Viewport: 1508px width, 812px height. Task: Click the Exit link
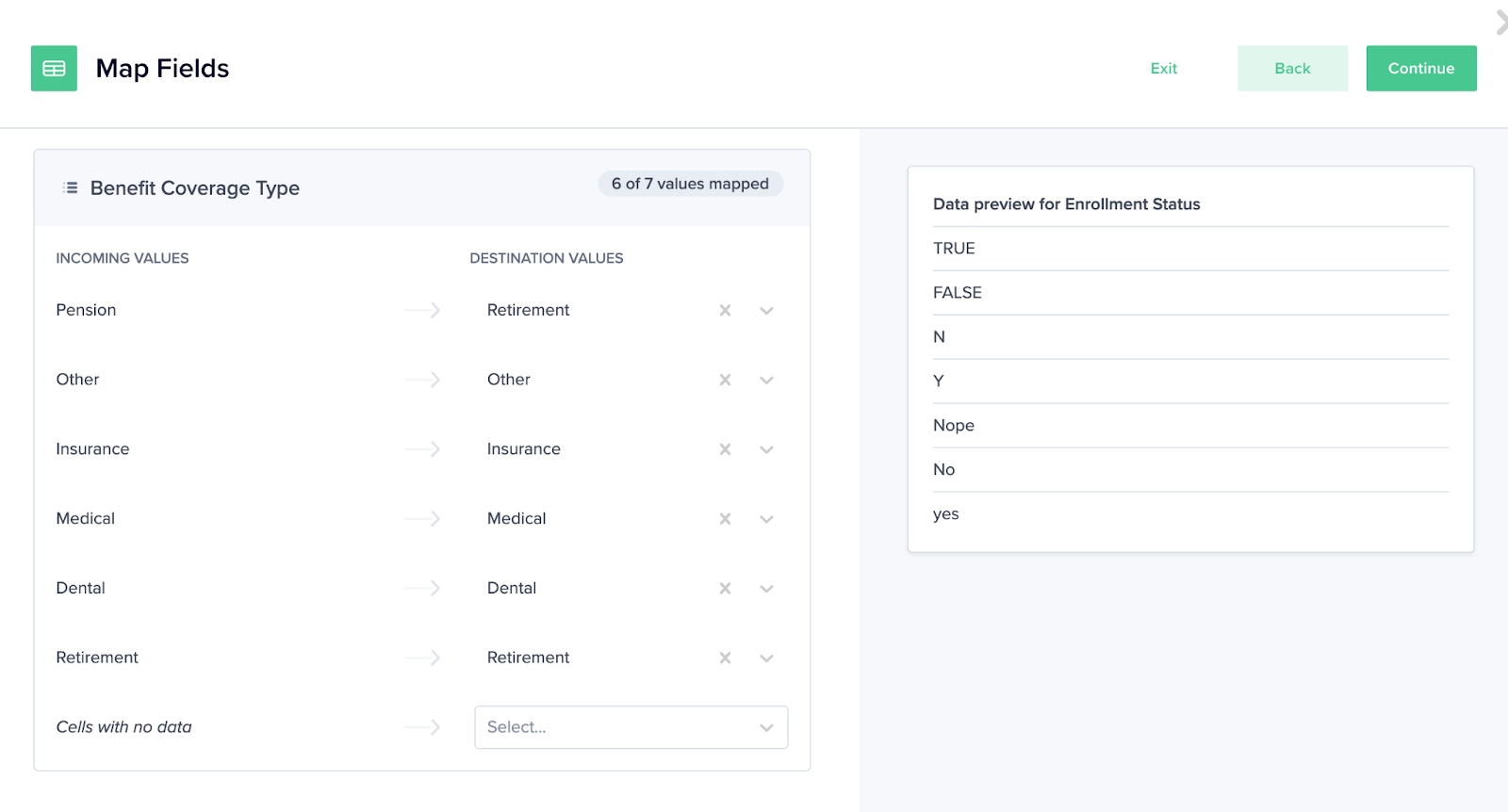pyautogui.click(x=1163, y=69)
